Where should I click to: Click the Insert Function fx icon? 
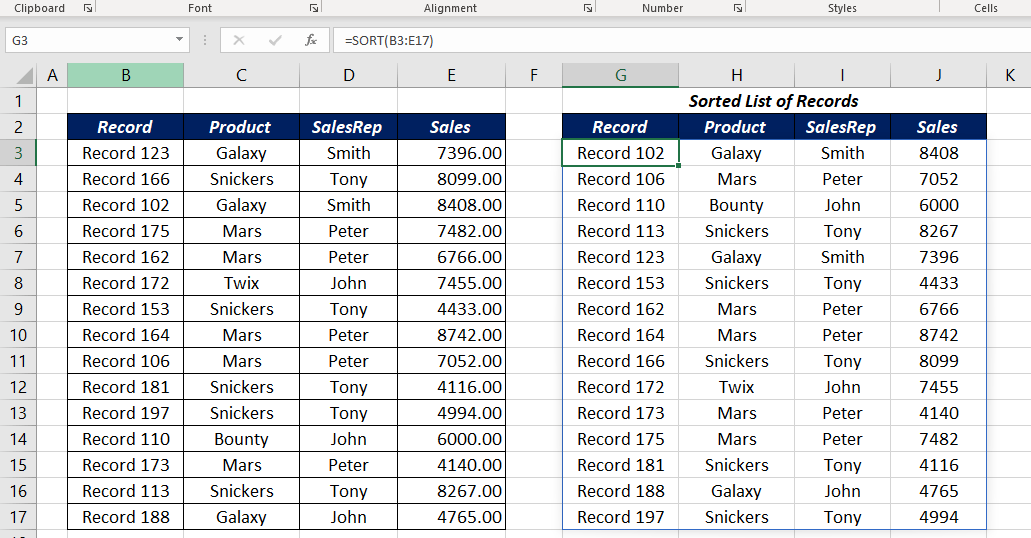(x=311, y=40)
